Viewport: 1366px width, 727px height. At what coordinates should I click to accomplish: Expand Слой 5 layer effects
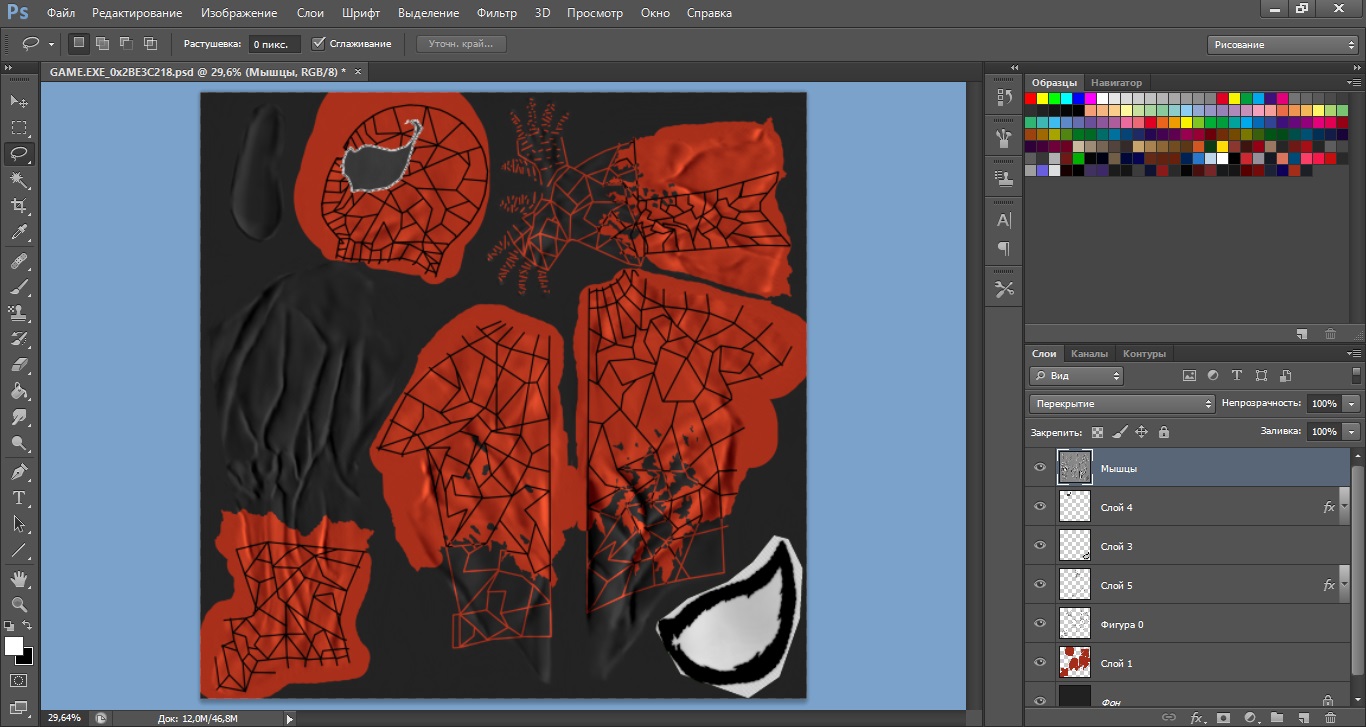pos(1345,585)
